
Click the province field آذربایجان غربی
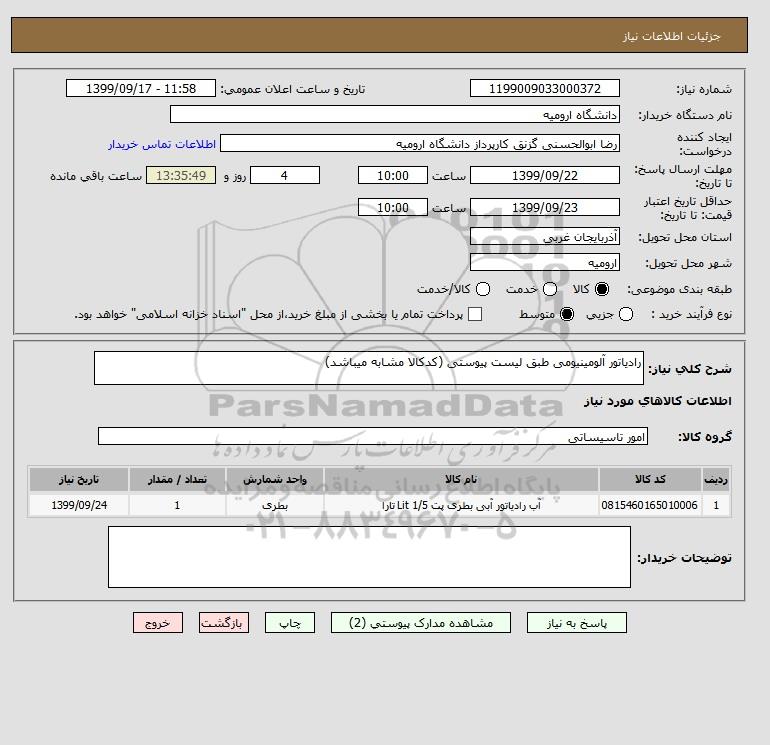(x=545, y=237)
